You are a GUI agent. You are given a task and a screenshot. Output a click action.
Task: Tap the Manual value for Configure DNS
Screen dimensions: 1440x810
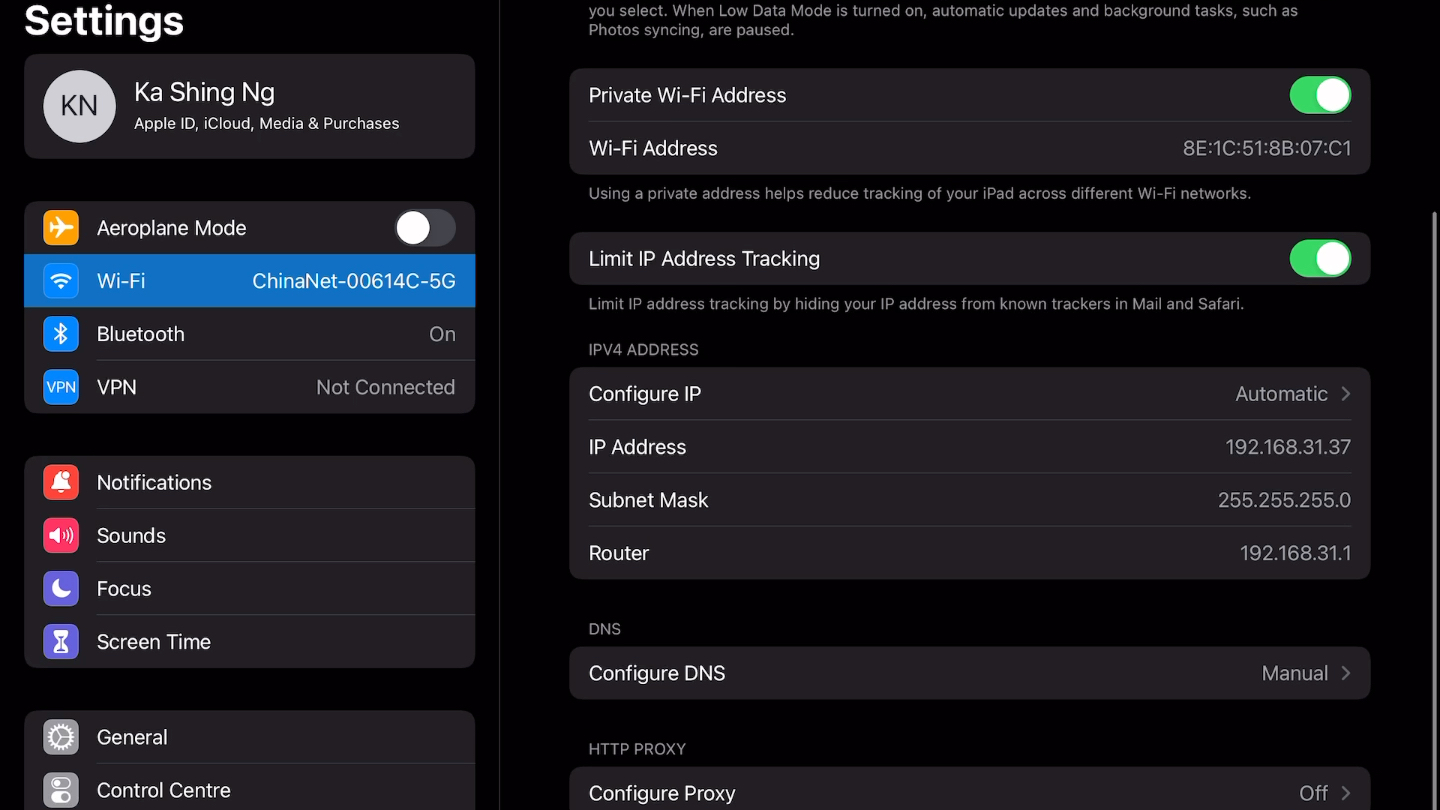tap(1295, 673)
